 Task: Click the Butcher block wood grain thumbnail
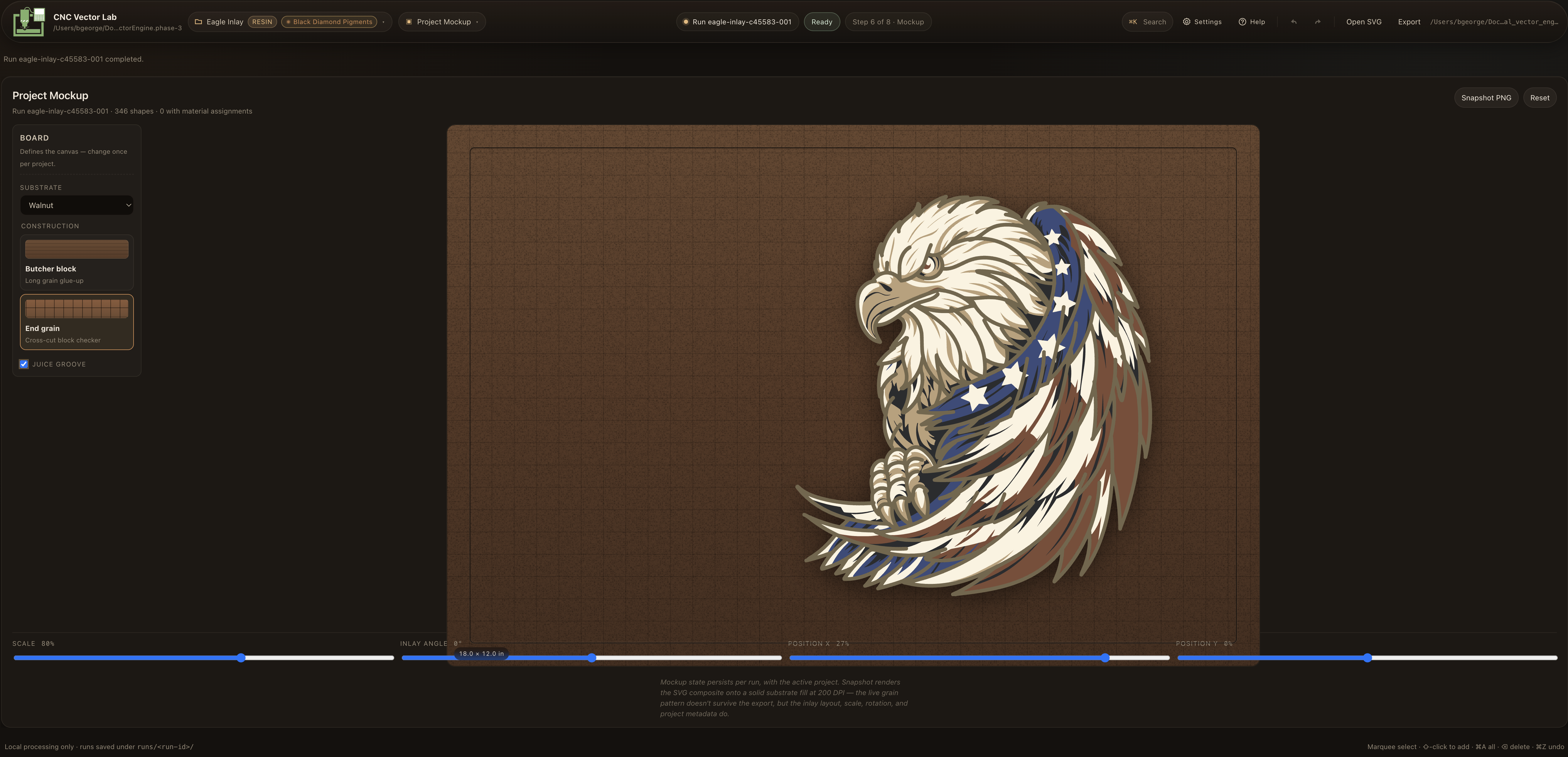point(77,249)
